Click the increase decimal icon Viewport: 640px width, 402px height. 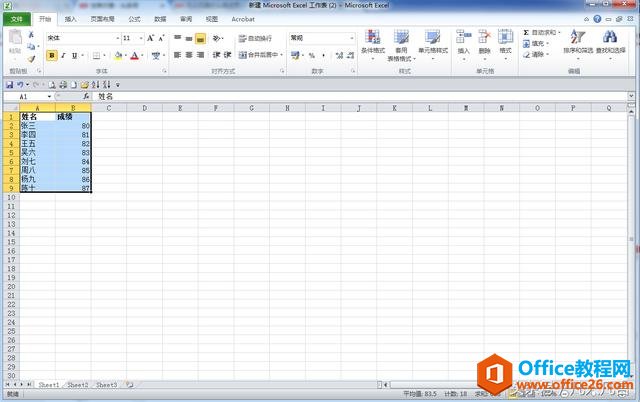339,55
